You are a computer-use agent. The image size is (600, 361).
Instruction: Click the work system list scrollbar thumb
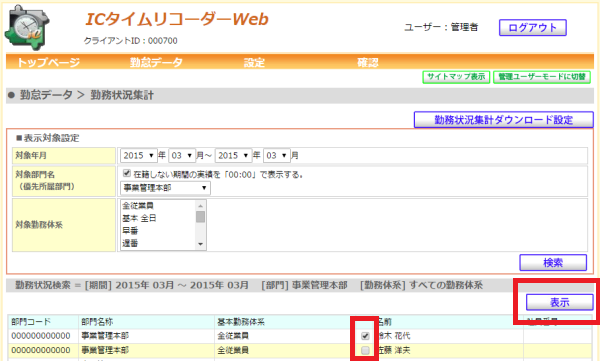click(201, 217)
